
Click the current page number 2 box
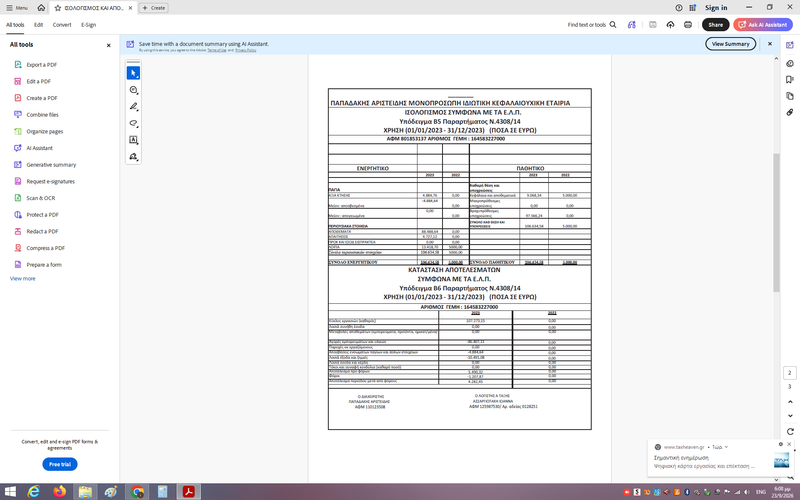pyautogui.click(x=790, y=373)
